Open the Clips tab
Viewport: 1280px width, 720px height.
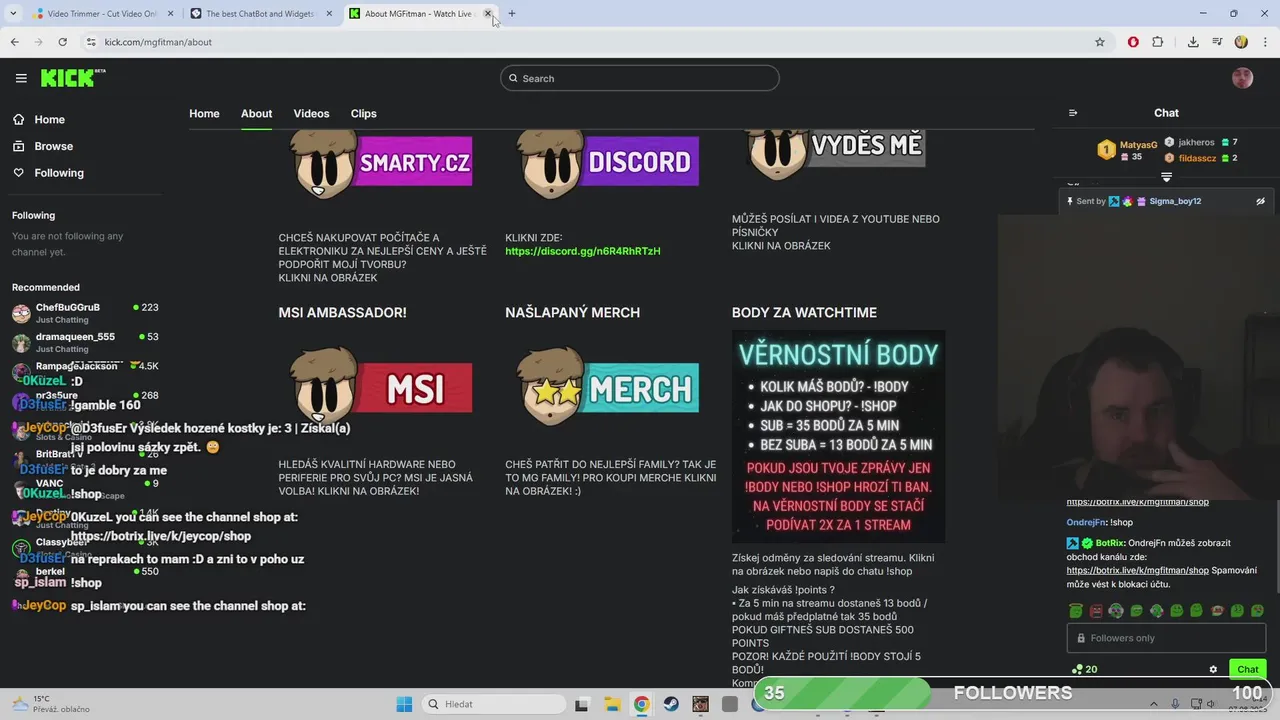(363, 113)
